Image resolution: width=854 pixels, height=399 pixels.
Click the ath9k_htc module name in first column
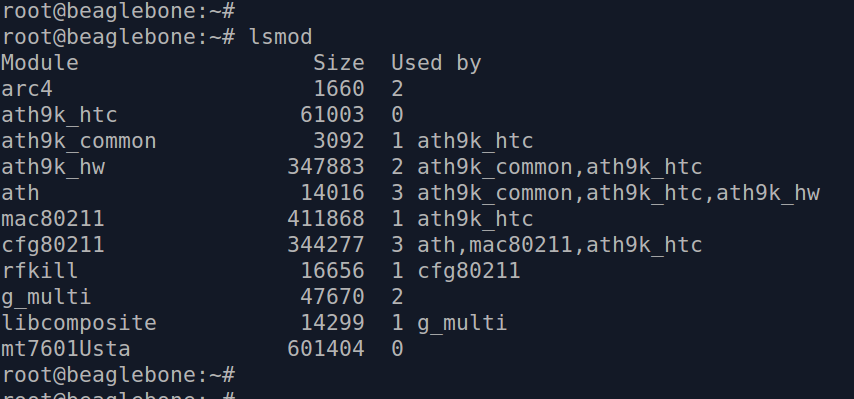59,115
